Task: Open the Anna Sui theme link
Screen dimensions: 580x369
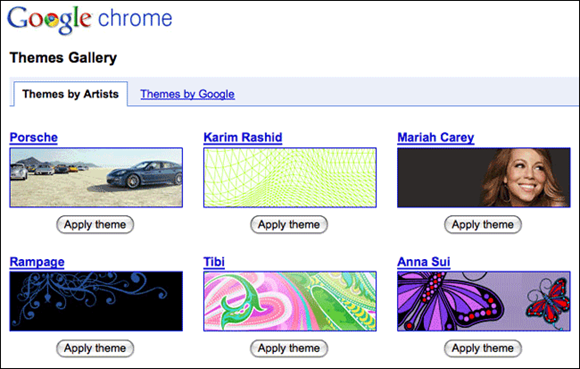Action: coord(424,262)
